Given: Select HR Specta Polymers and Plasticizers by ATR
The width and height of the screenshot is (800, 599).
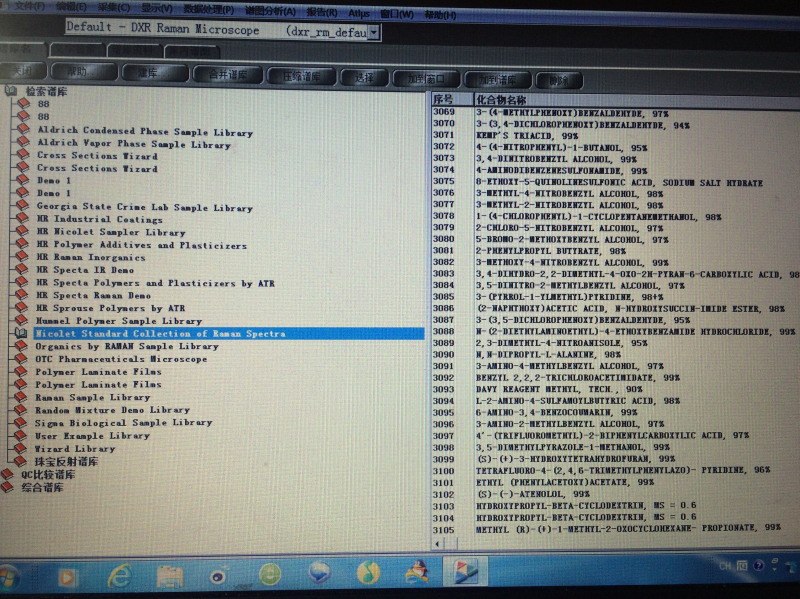Looking at the screenshot, I should pyautogui.click(x=155, y=282).
